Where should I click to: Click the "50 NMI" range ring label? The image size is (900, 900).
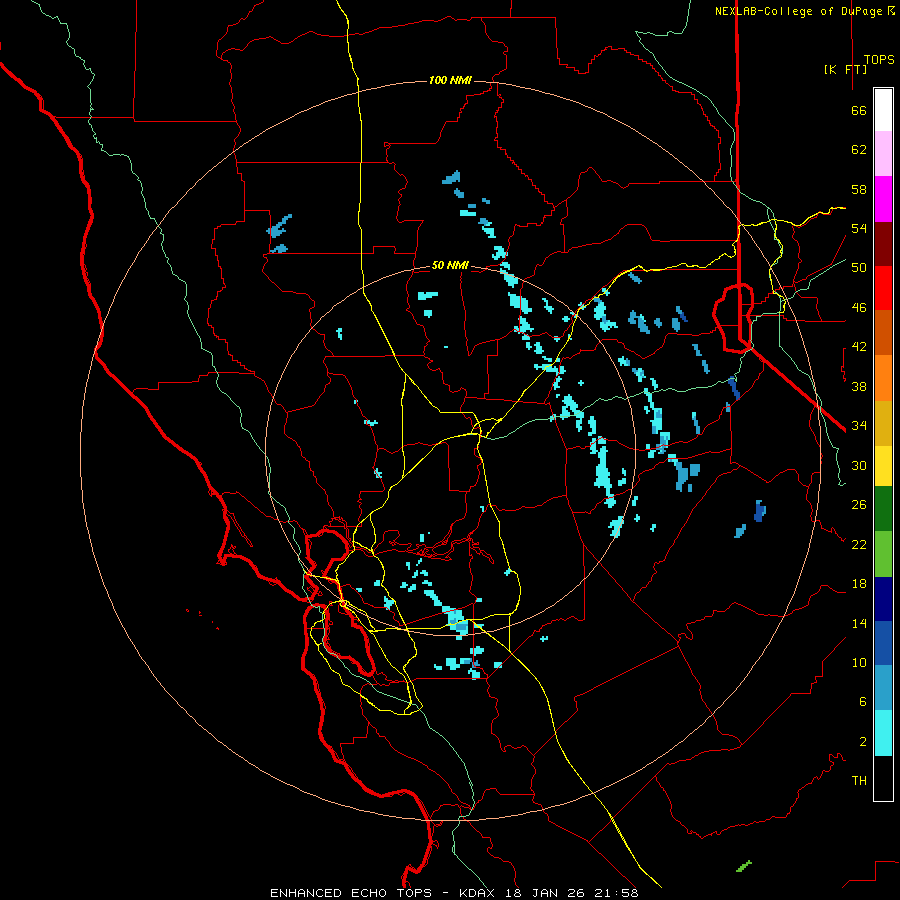(450, 265)
